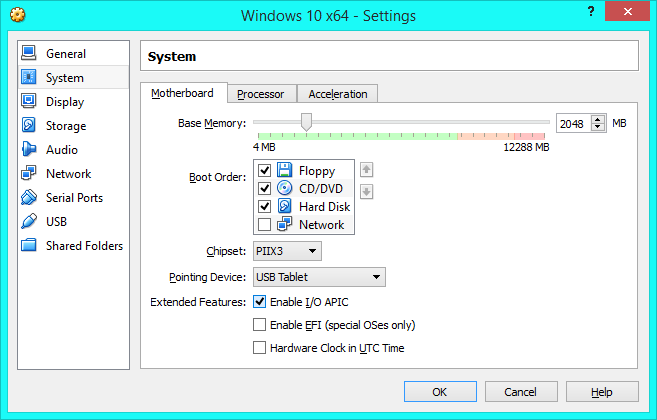Click the Audio speaker icon in sidebar
657x420 pixels.
pyautogui.click(x=29, y=149)
